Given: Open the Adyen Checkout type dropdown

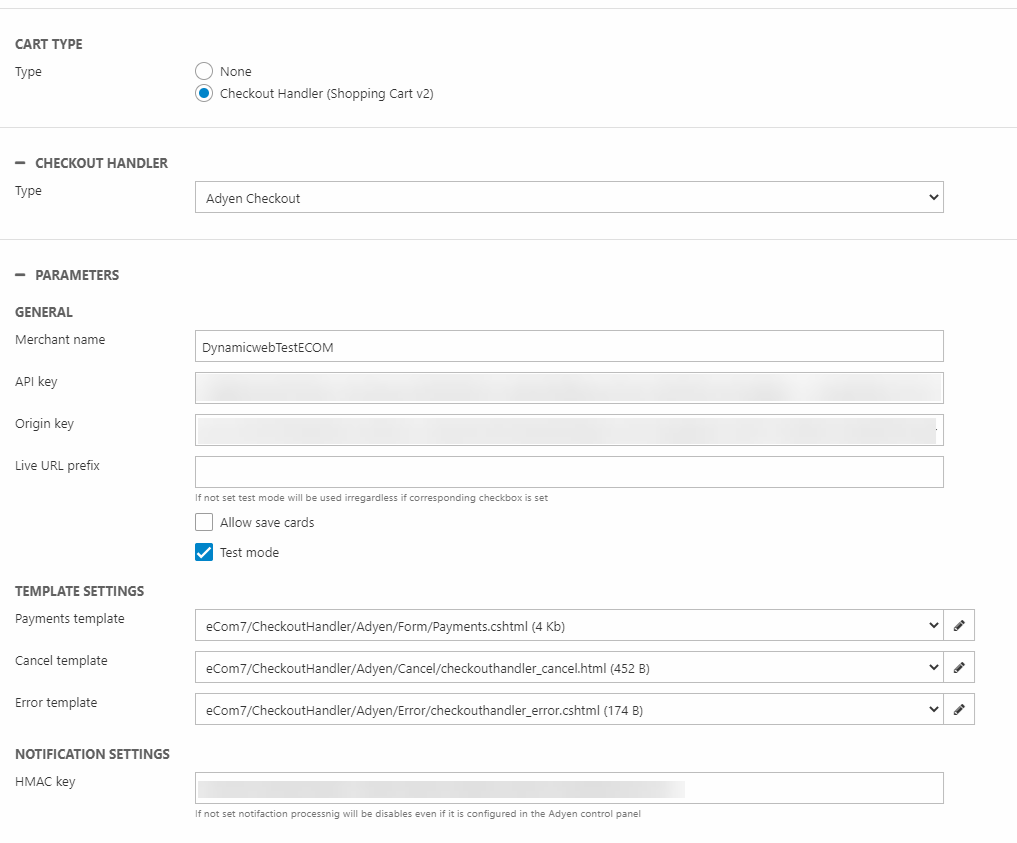Looking at the screenshot, I should tap(568, 198).
